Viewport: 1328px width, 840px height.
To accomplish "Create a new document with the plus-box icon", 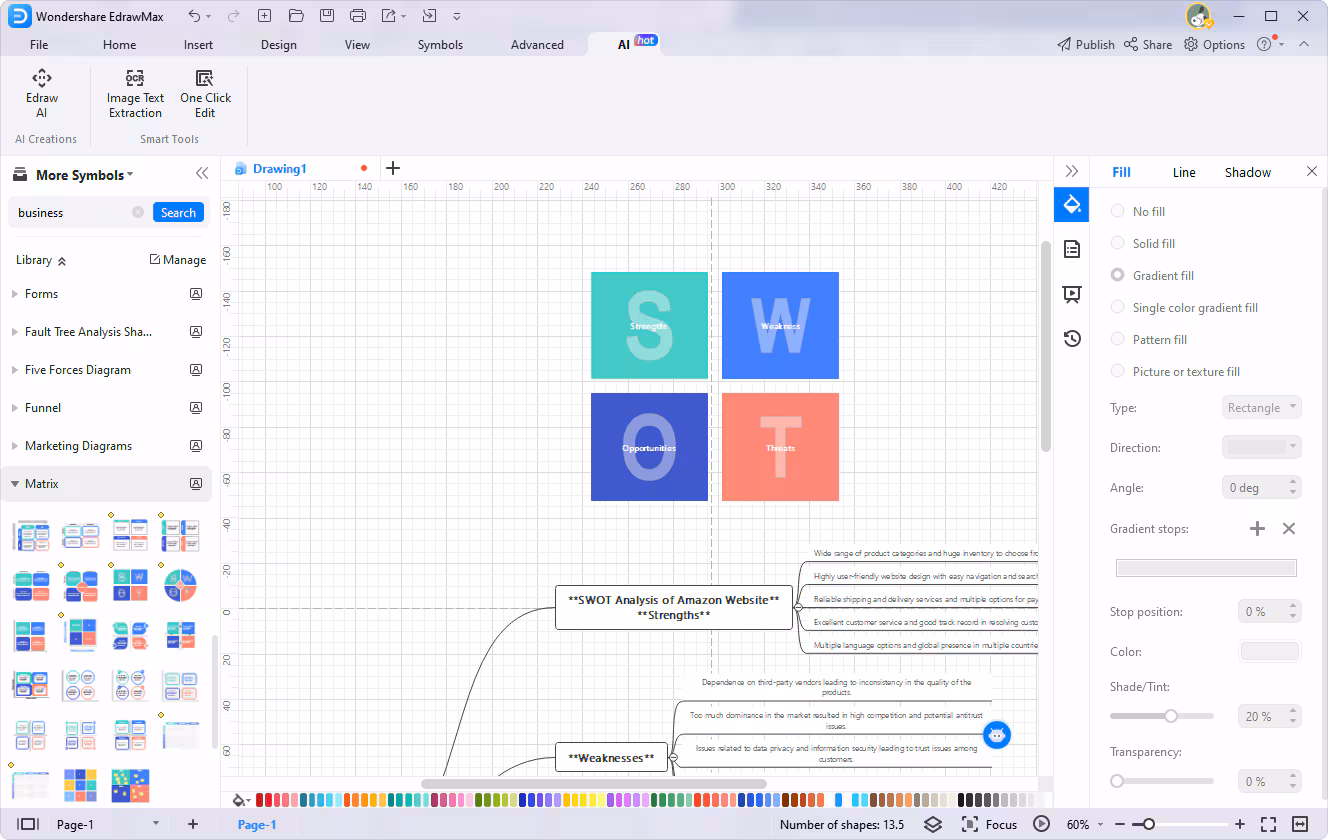I will pyautogui.click(x=264, y=16).
